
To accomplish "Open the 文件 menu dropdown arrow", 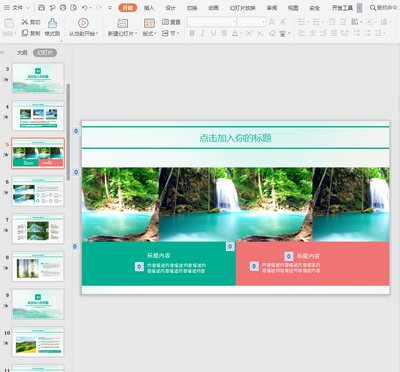I will [28, 8].
